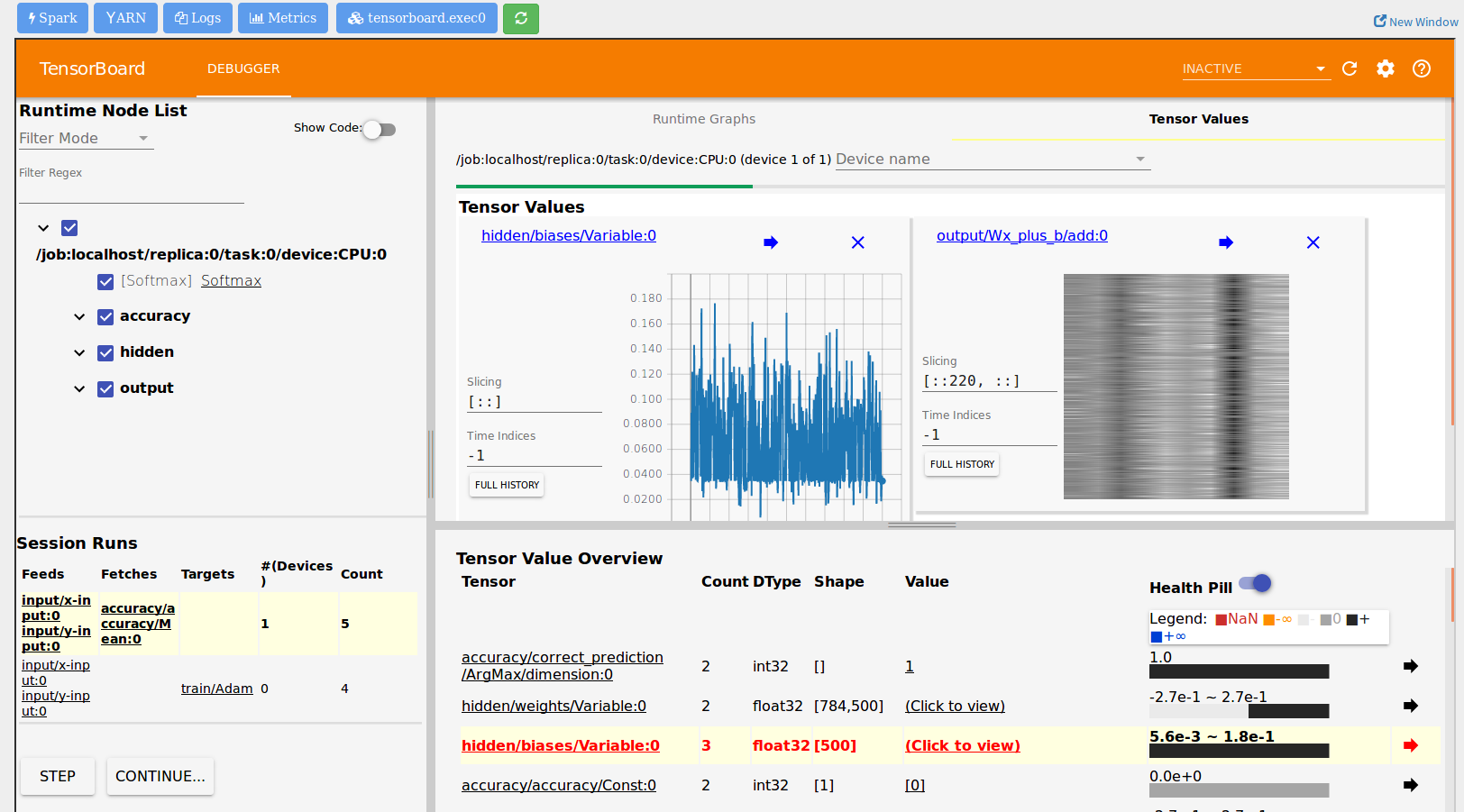The width and height of the screenshot is (1464, 812).
Task: Uncheck the accuracy node checkbox
Action: click(x=105, y=316)
